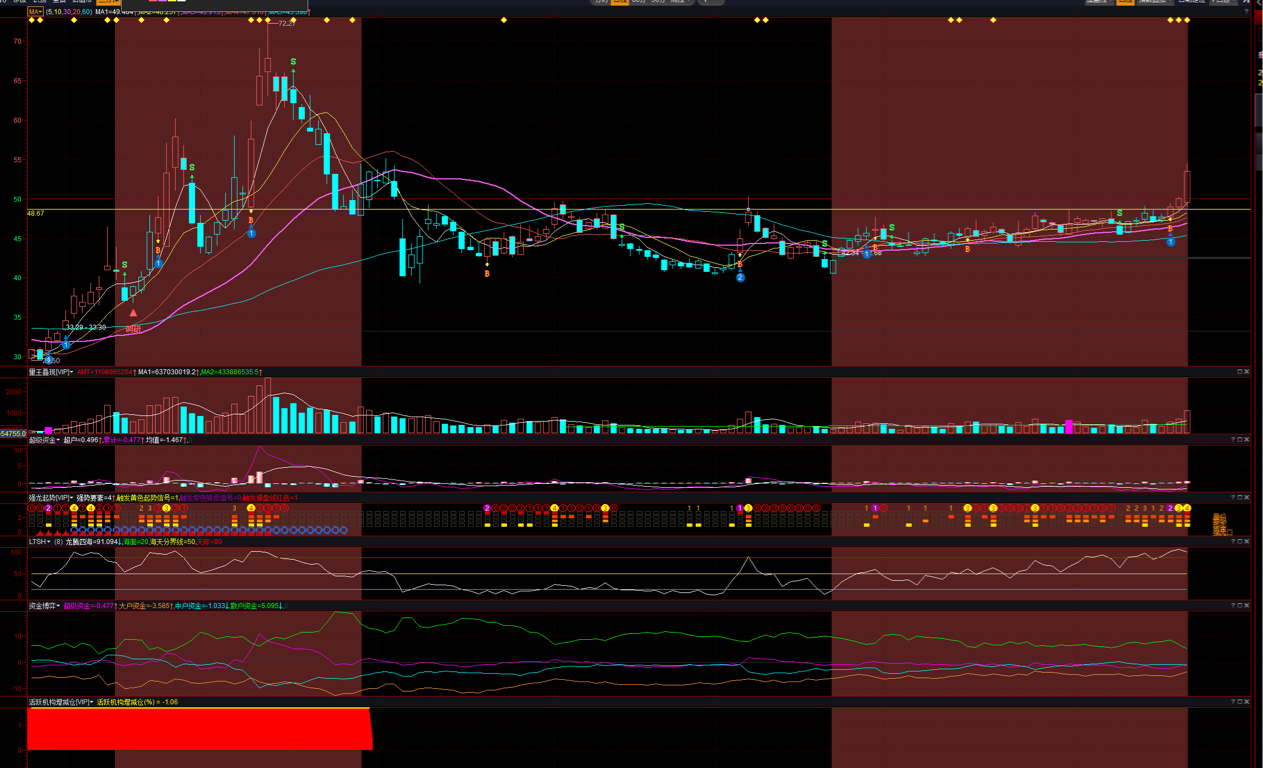Click the 散户资金=5.095 value

pos(254,605)
